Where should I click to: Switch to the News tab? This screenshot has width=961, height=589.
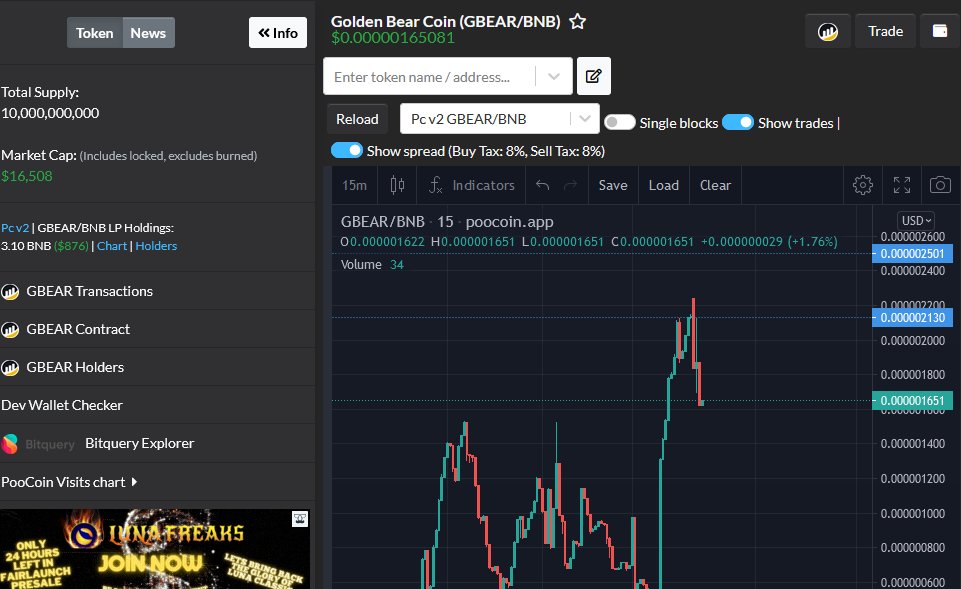[148, 33]
